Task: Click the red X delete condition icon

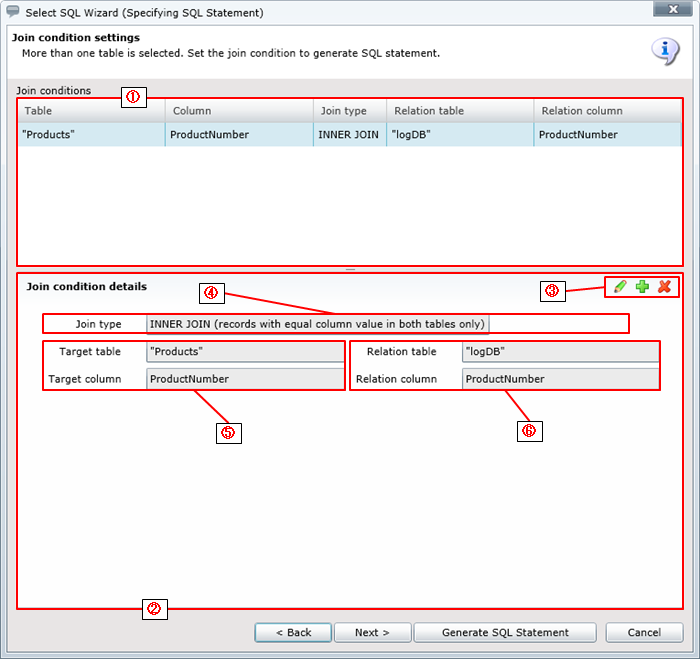Action: pyautogui.click(x=664, y=287)
